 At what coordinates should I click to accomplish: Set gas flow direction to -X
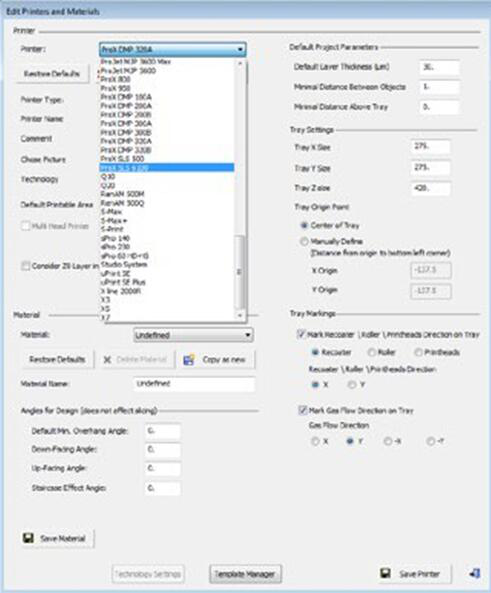tap(388, 441)
